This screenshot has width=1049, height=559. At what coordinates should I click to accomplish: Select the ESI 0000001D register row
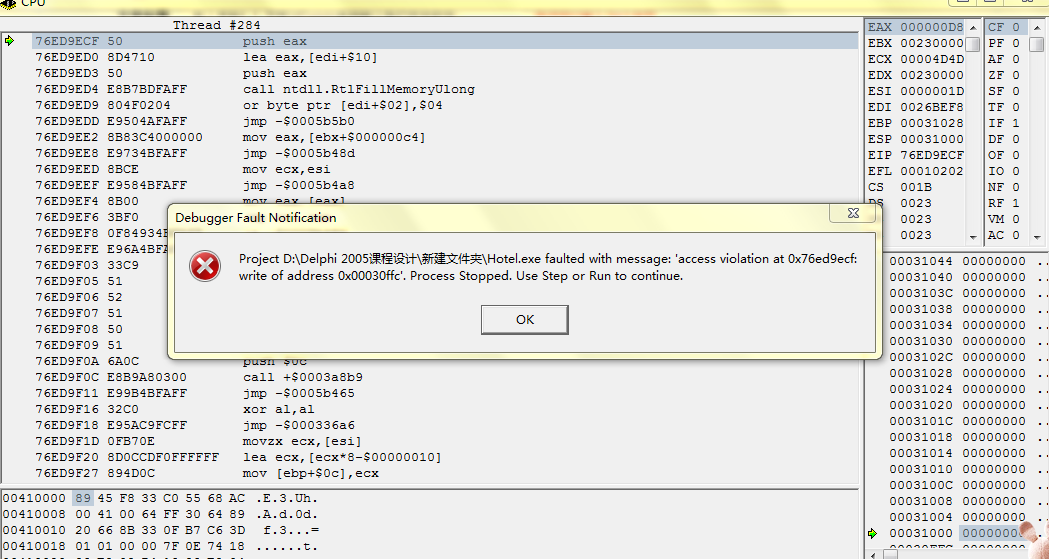(916, 91)
